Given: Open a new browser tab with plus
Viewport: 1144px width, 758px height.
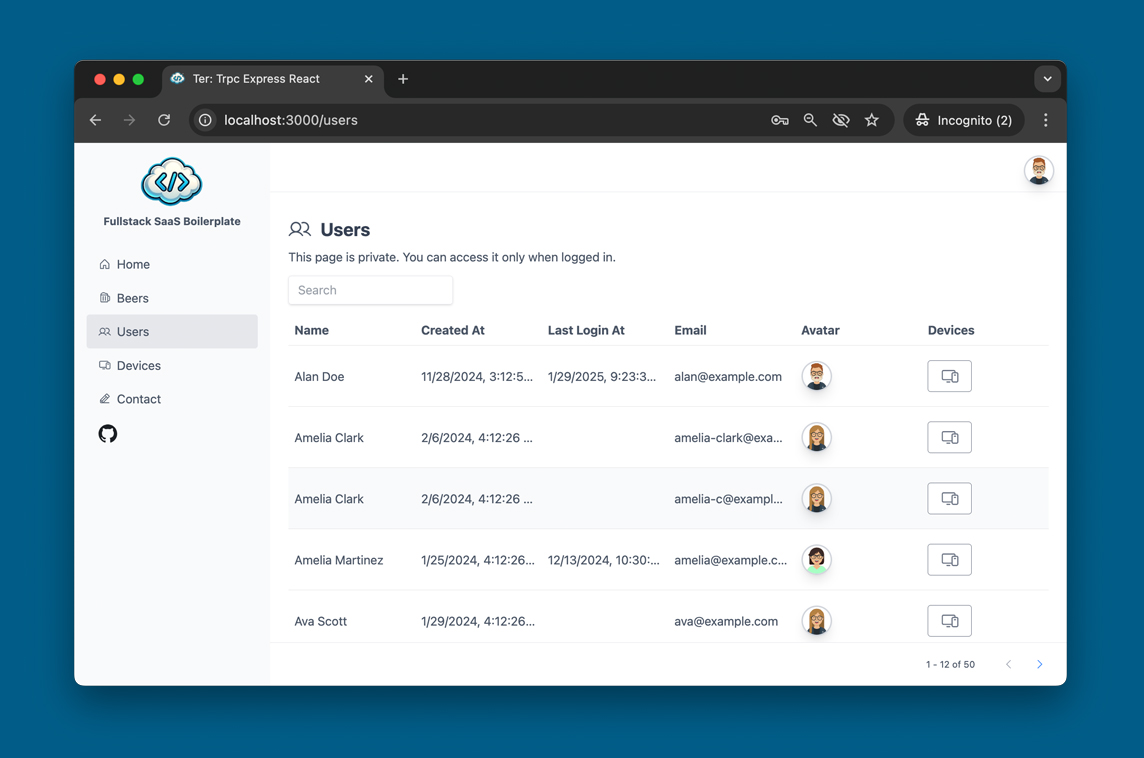Looking at the screenshot, I should [403, 79].
